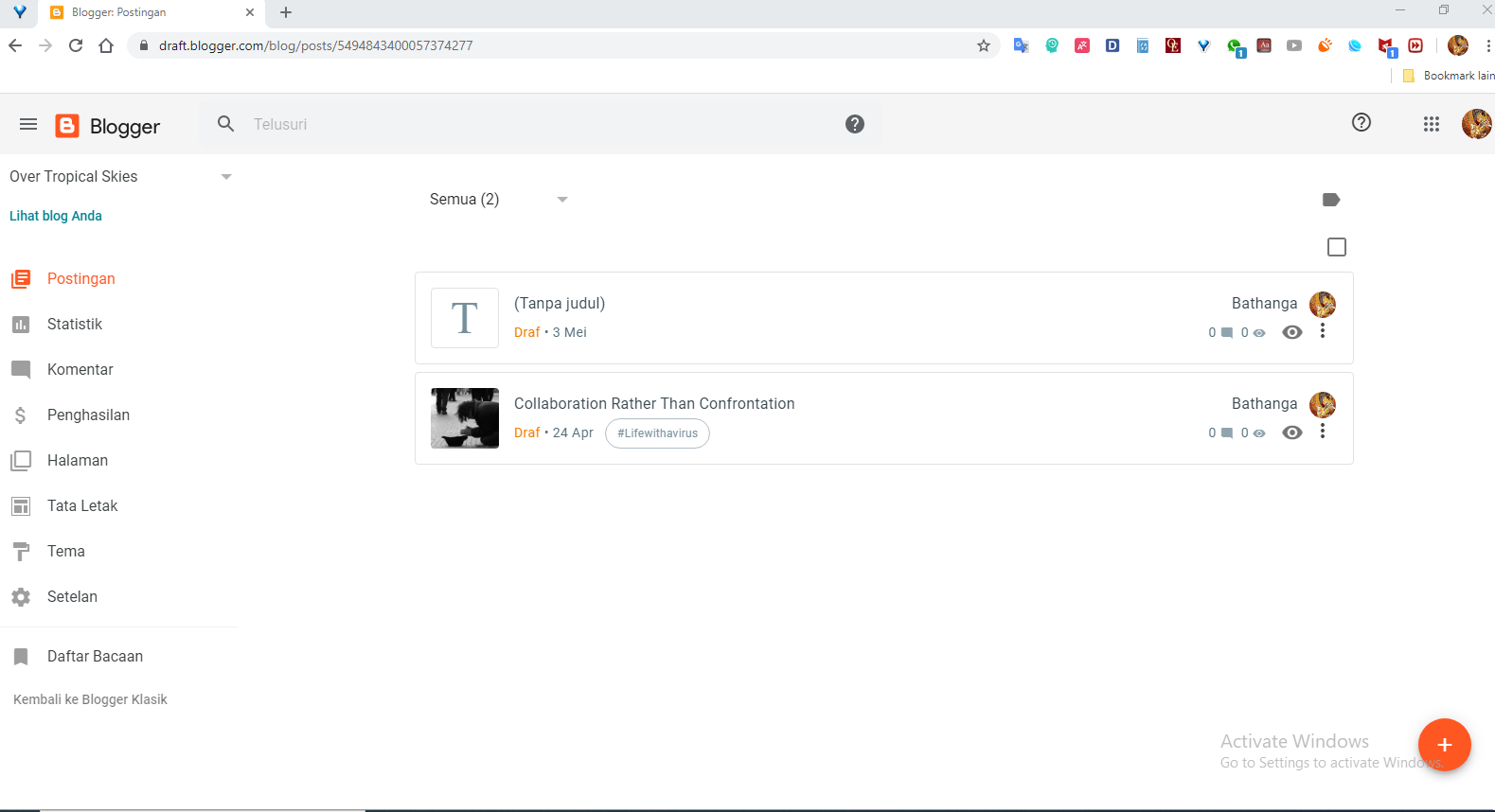
Task: Open Statistik in the sidebar
Action: pos(75,324)
